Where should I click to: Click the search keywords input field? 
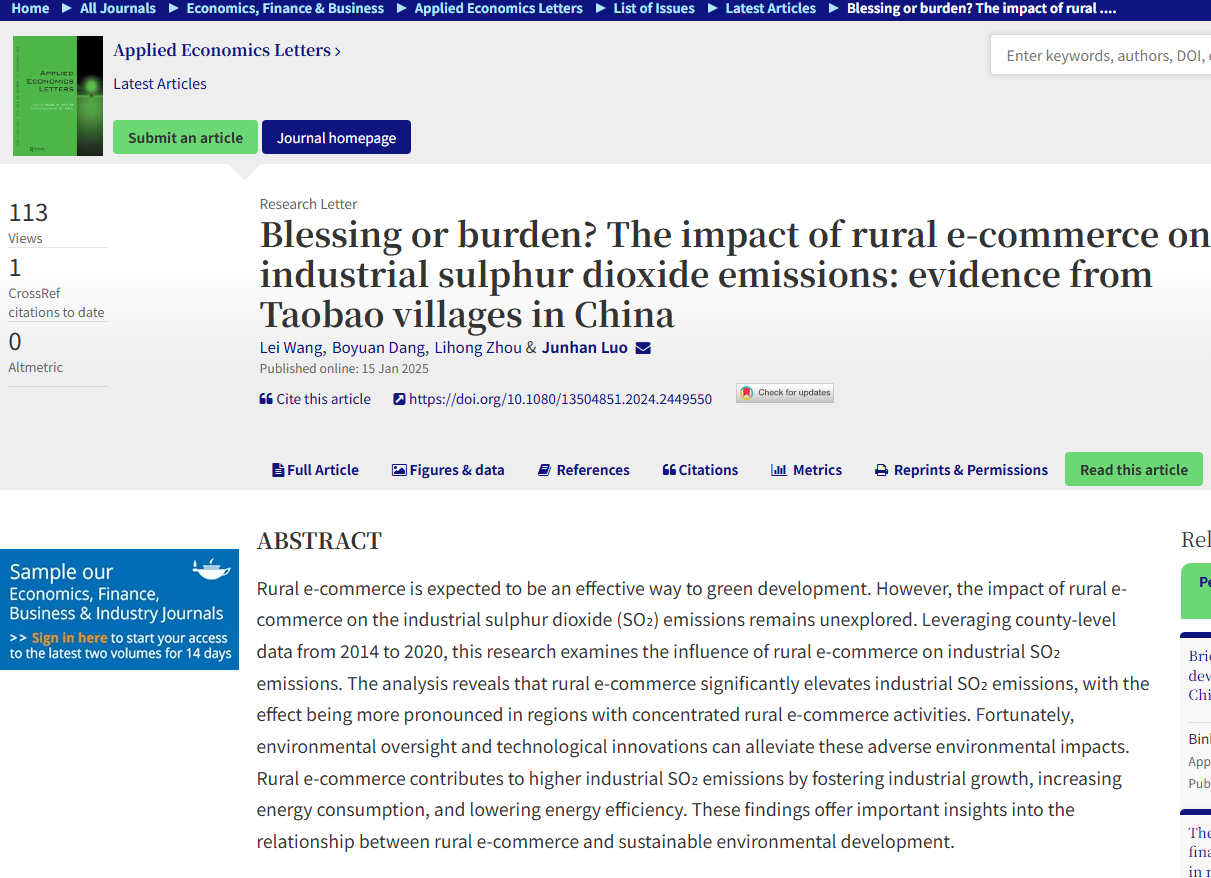coord(1100,56)
